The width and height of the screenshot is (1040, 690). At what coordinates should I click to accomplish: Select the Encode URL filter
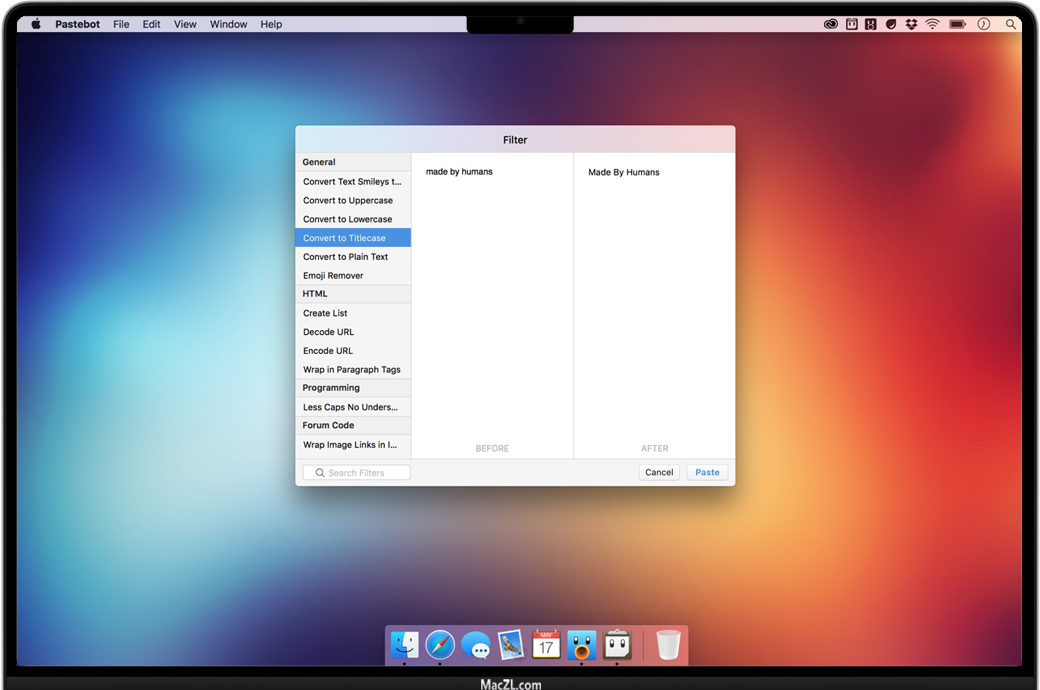point(328,351)
